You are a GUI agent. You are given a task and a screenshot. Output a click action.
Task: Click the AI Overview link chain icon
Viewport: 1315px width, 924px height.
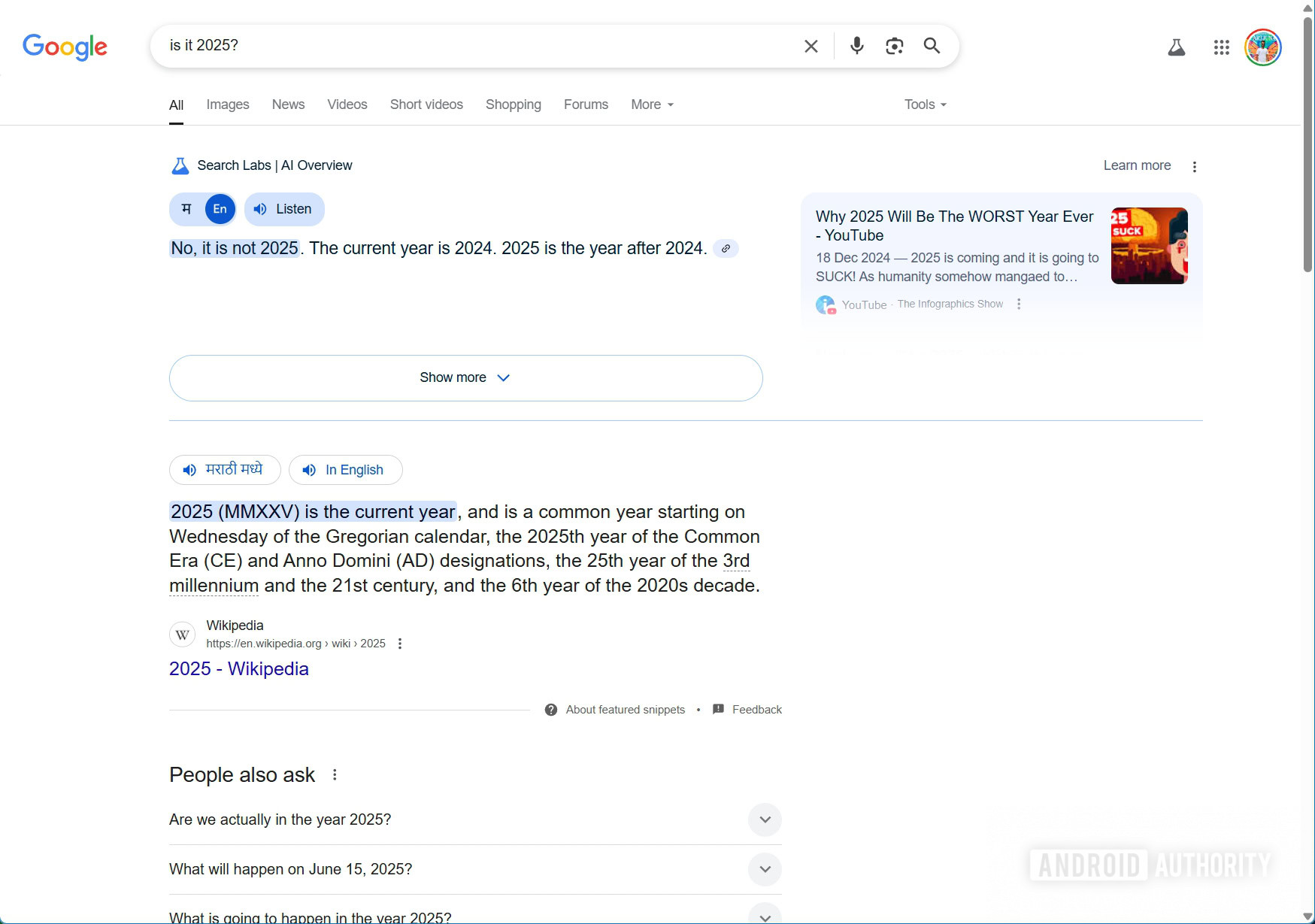[726, 248]
